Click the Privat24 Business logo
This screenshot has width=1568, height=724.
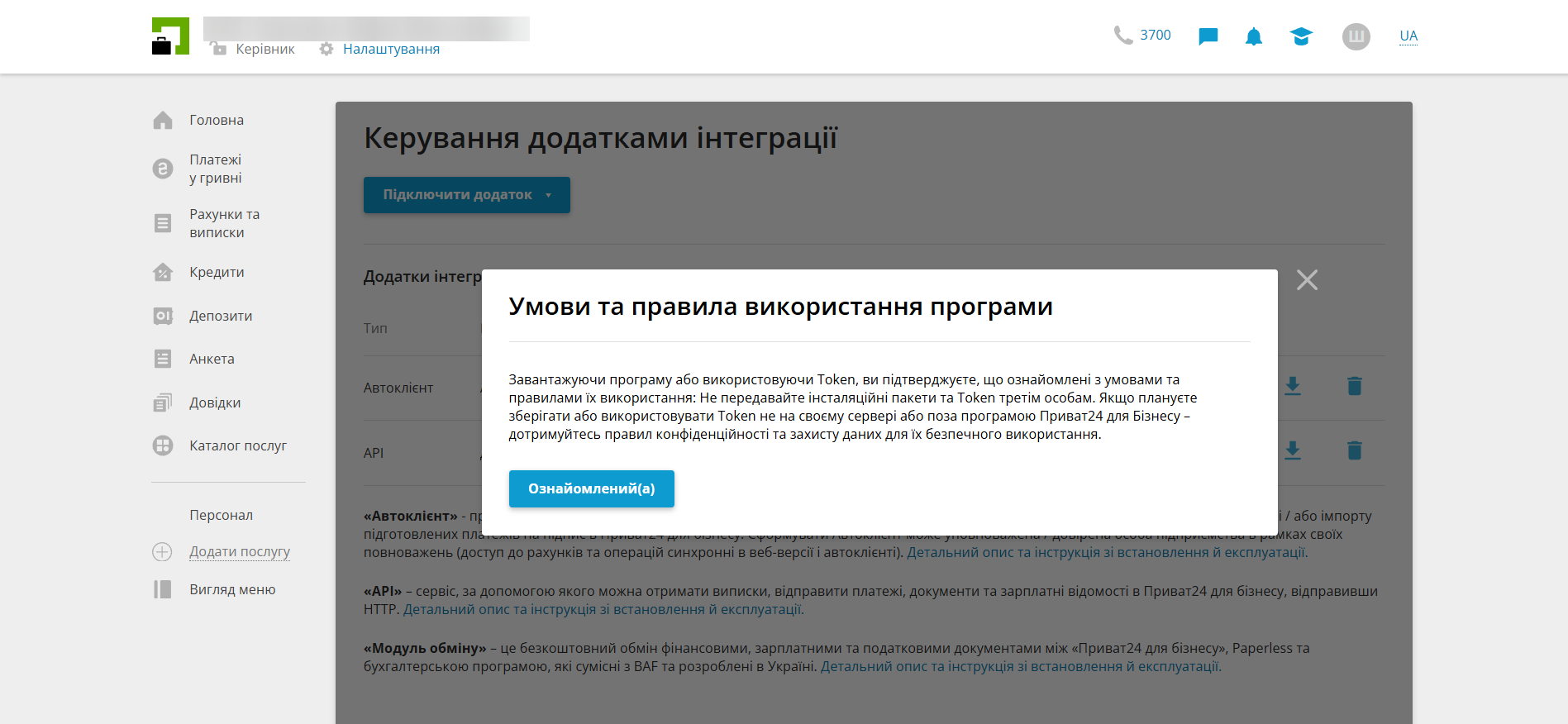click(x=170, y=36)
